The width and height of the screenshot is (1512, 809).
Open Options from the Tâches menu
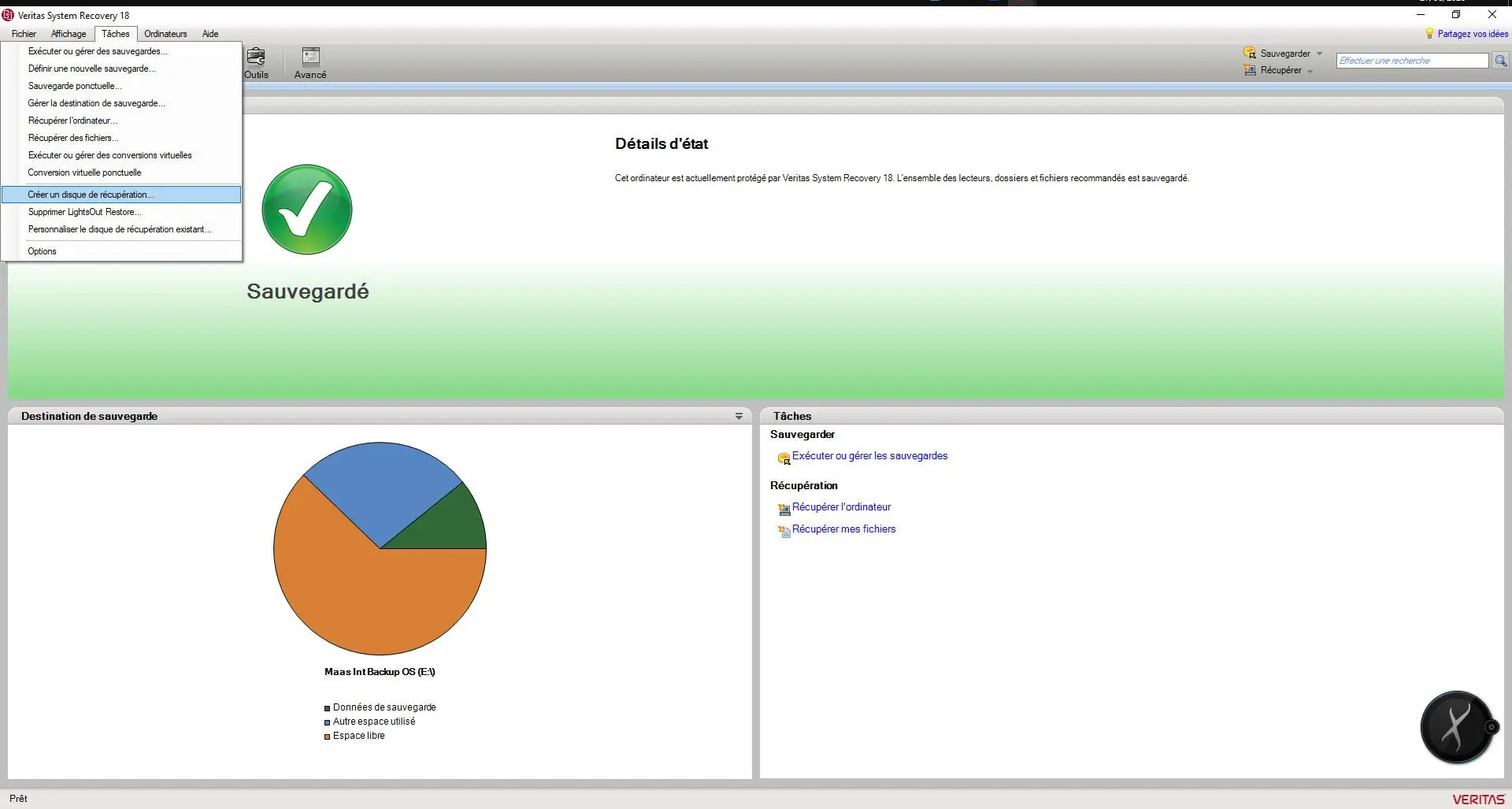point(121,251)
